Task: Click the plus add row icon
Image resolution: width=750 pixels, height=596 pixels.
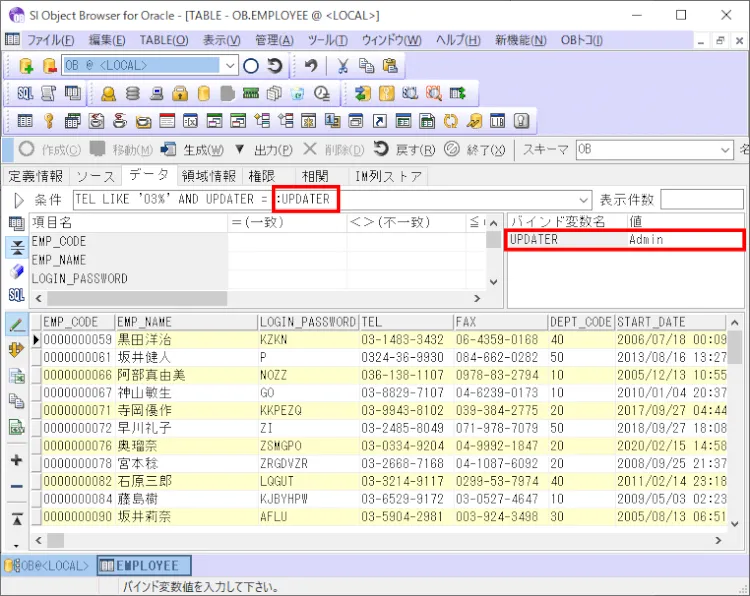Action: (x=17, y=460)
